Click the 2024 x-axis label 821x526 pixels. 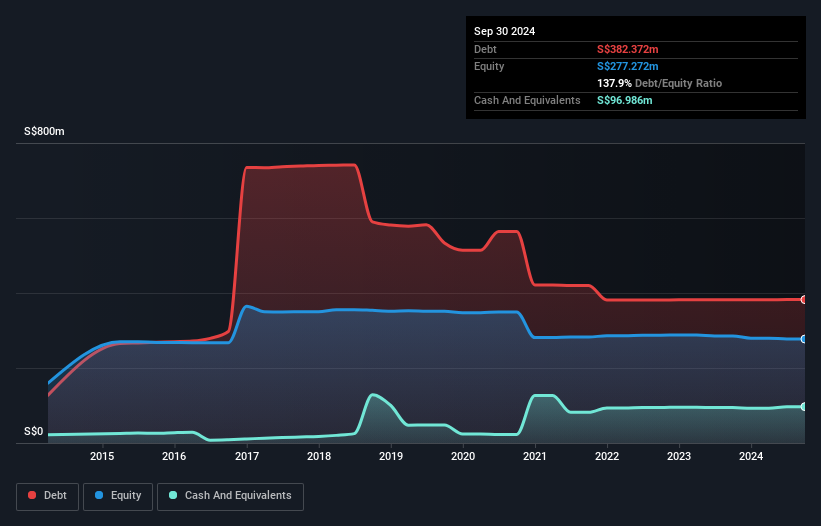[x=751, y=456]
